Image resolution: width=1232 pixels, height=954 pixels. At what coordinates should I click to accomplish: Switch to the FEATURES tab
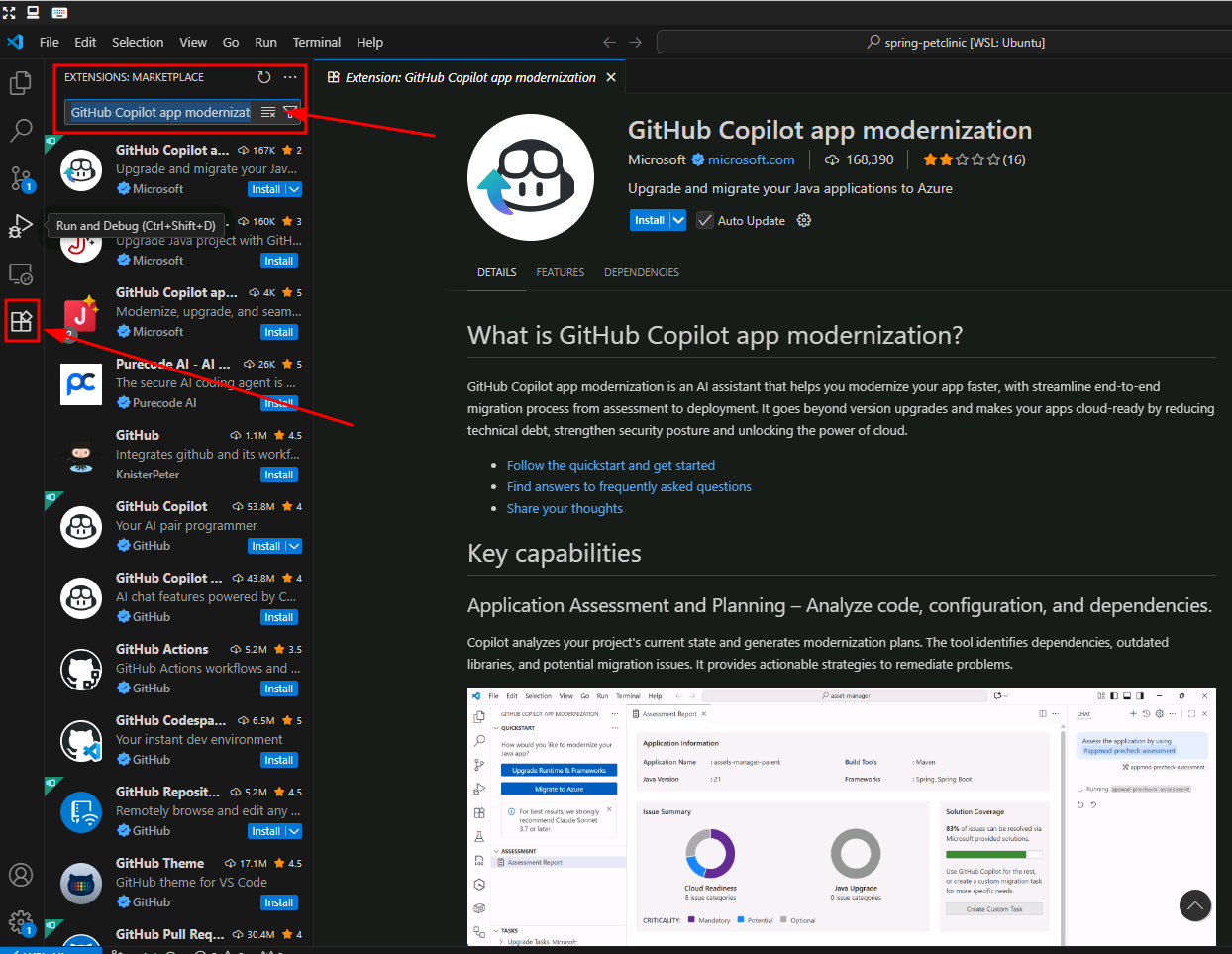click(x=560, y=272)
